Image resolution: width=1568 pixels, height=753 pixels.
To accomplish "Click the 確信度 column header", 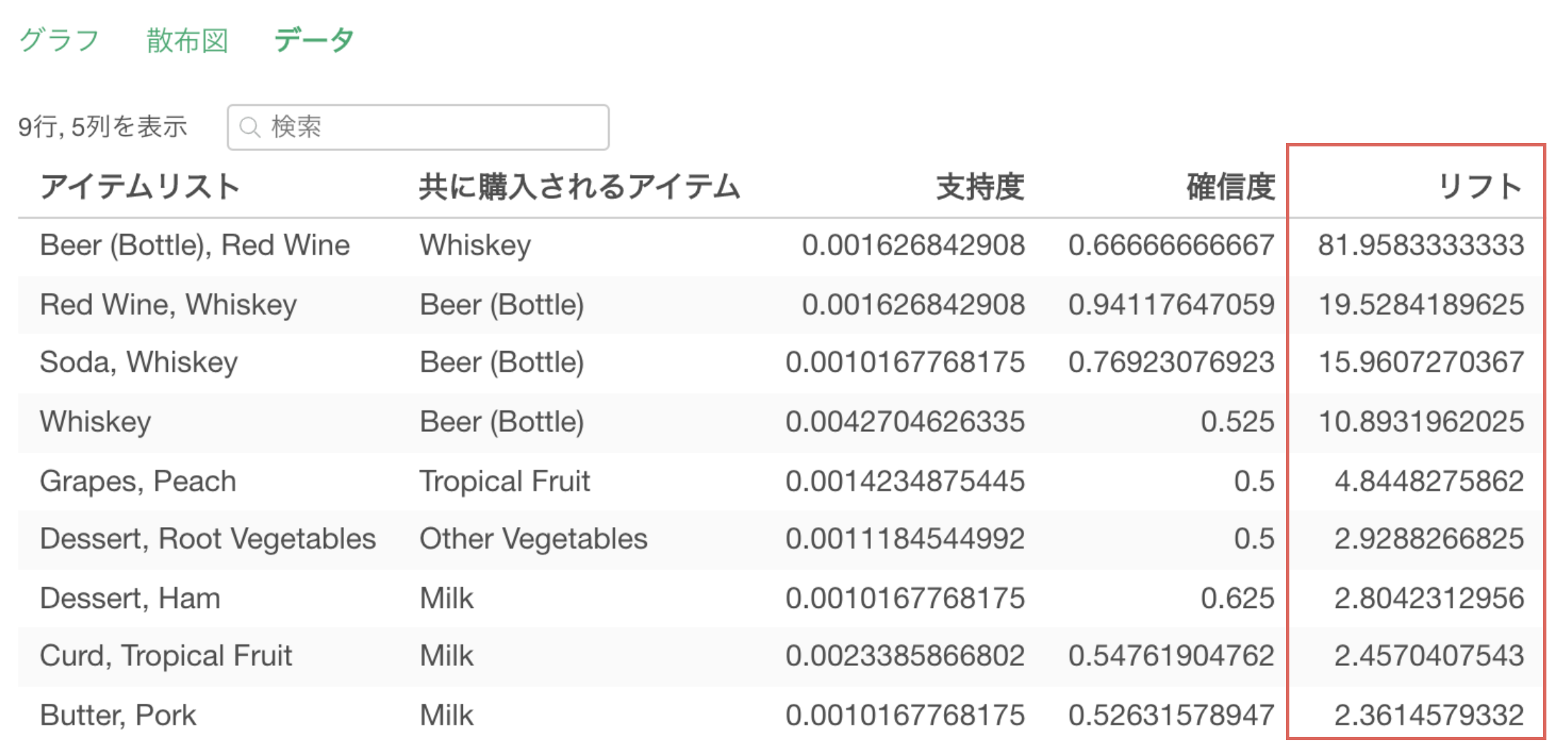I will point(1231,187).
